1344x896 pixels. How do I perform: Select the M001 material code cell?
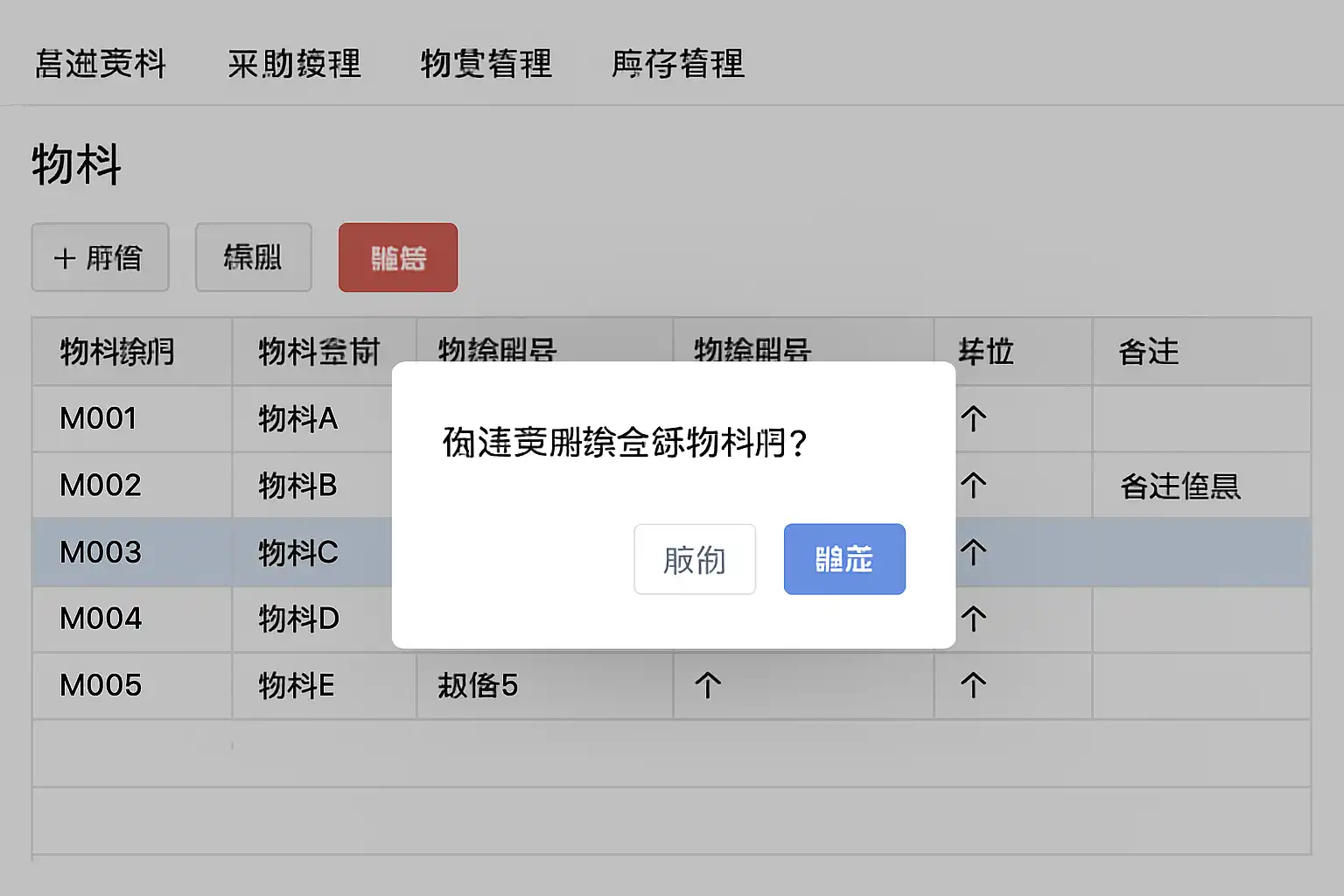click(98, 419)
